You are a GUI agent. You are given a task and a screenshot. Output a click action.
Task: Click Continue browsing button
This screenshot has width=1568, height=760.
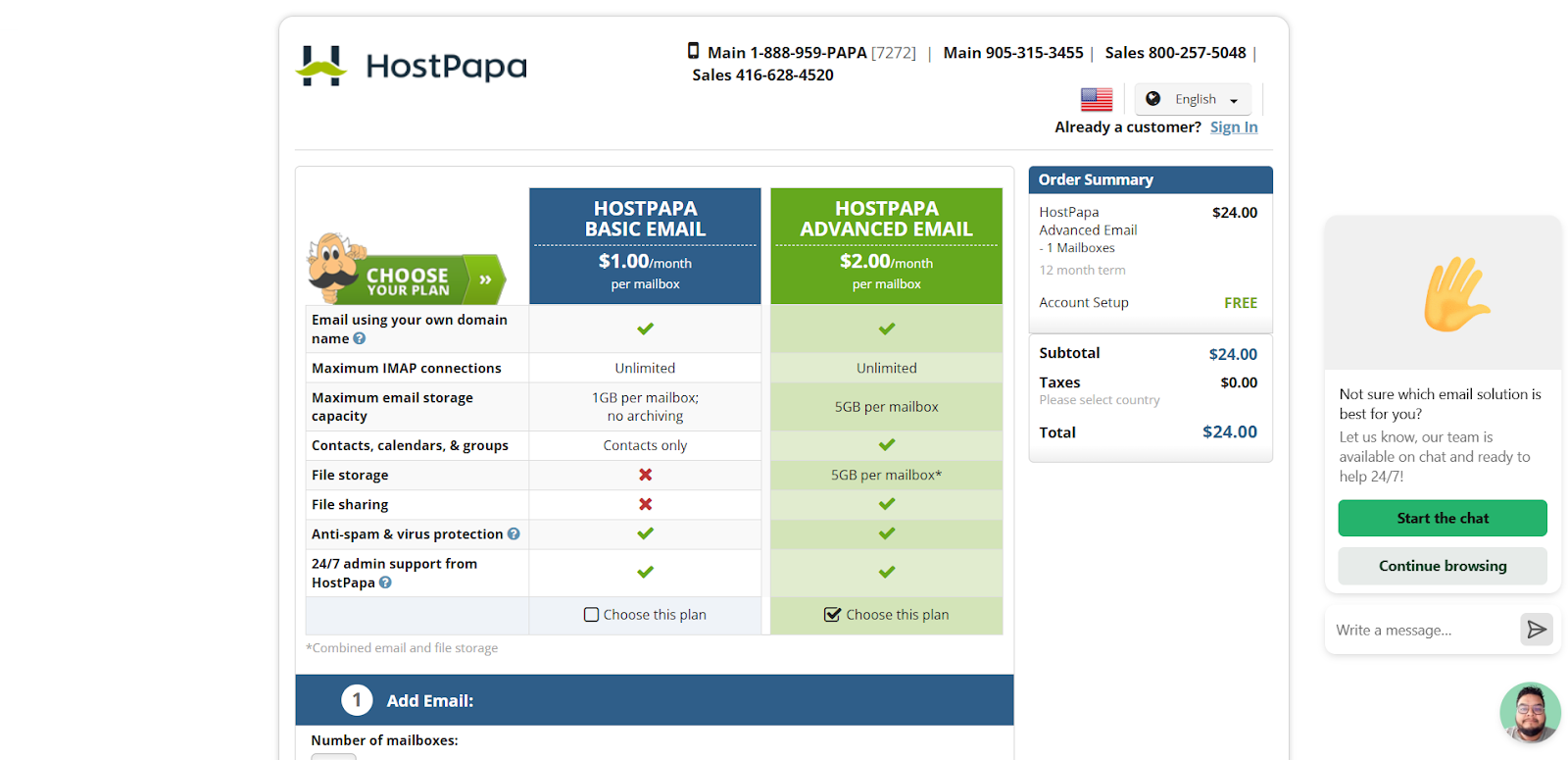tap(1443, 566)
